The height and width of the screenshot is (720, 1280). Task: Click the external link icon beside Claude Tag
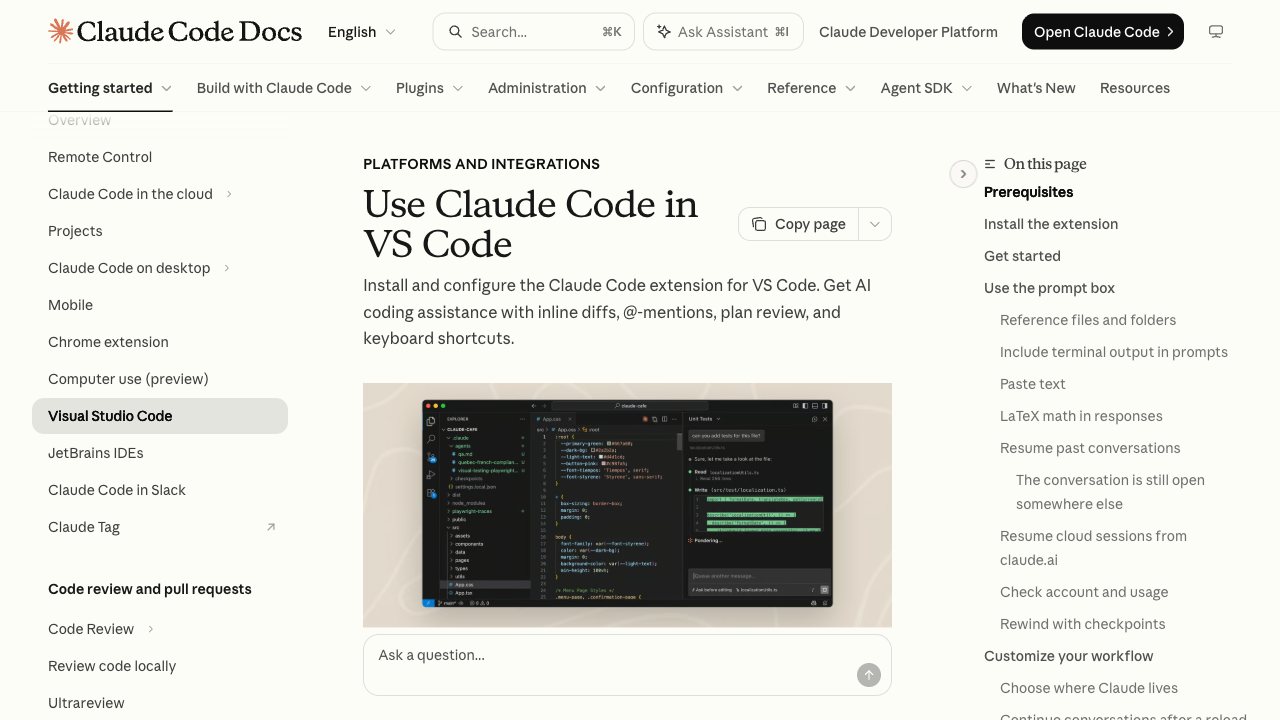pos(270,527)
